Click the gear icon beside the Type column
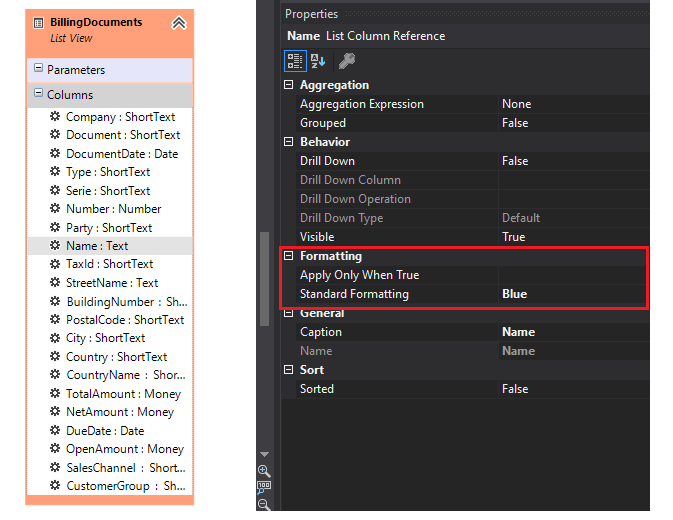 (55, 172)
